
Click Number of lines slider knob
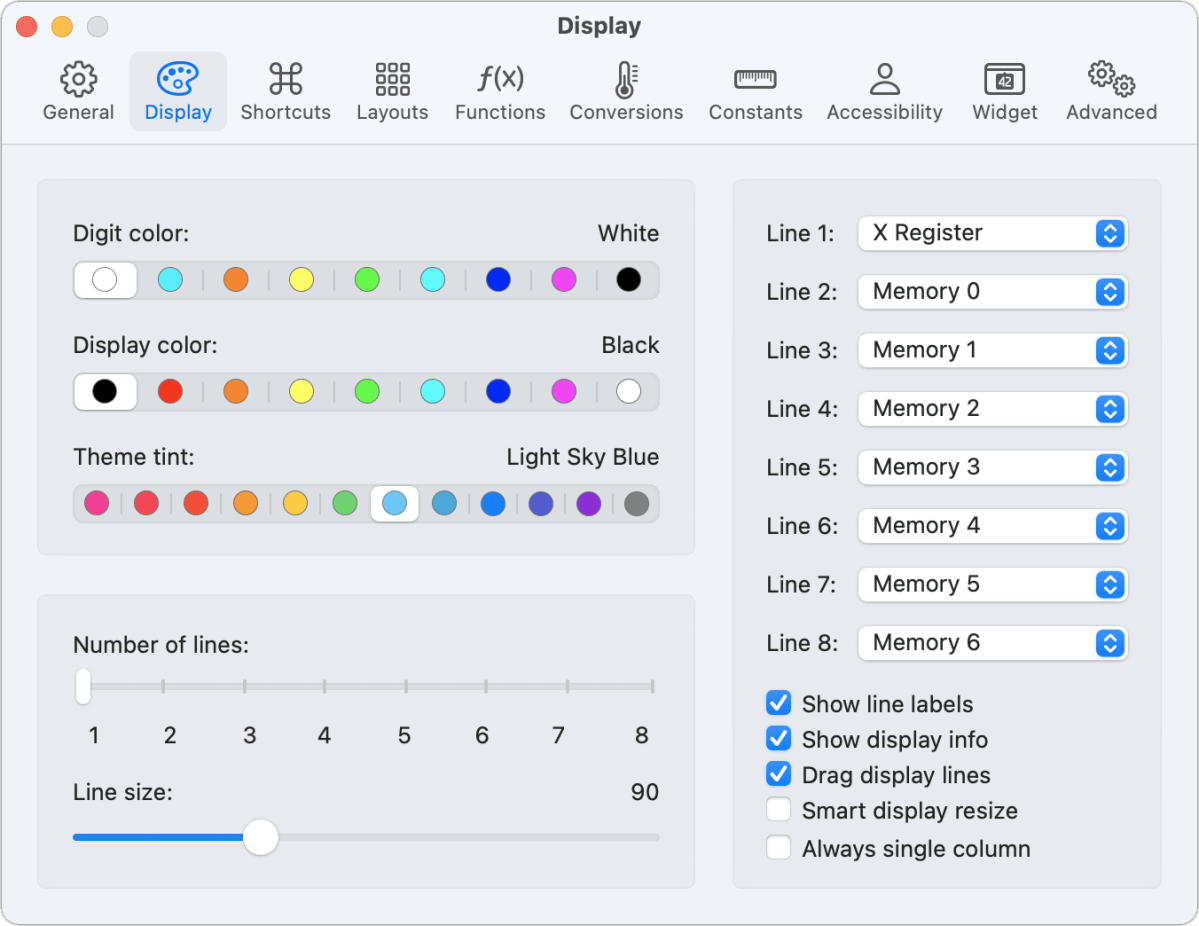pos(83,686)
